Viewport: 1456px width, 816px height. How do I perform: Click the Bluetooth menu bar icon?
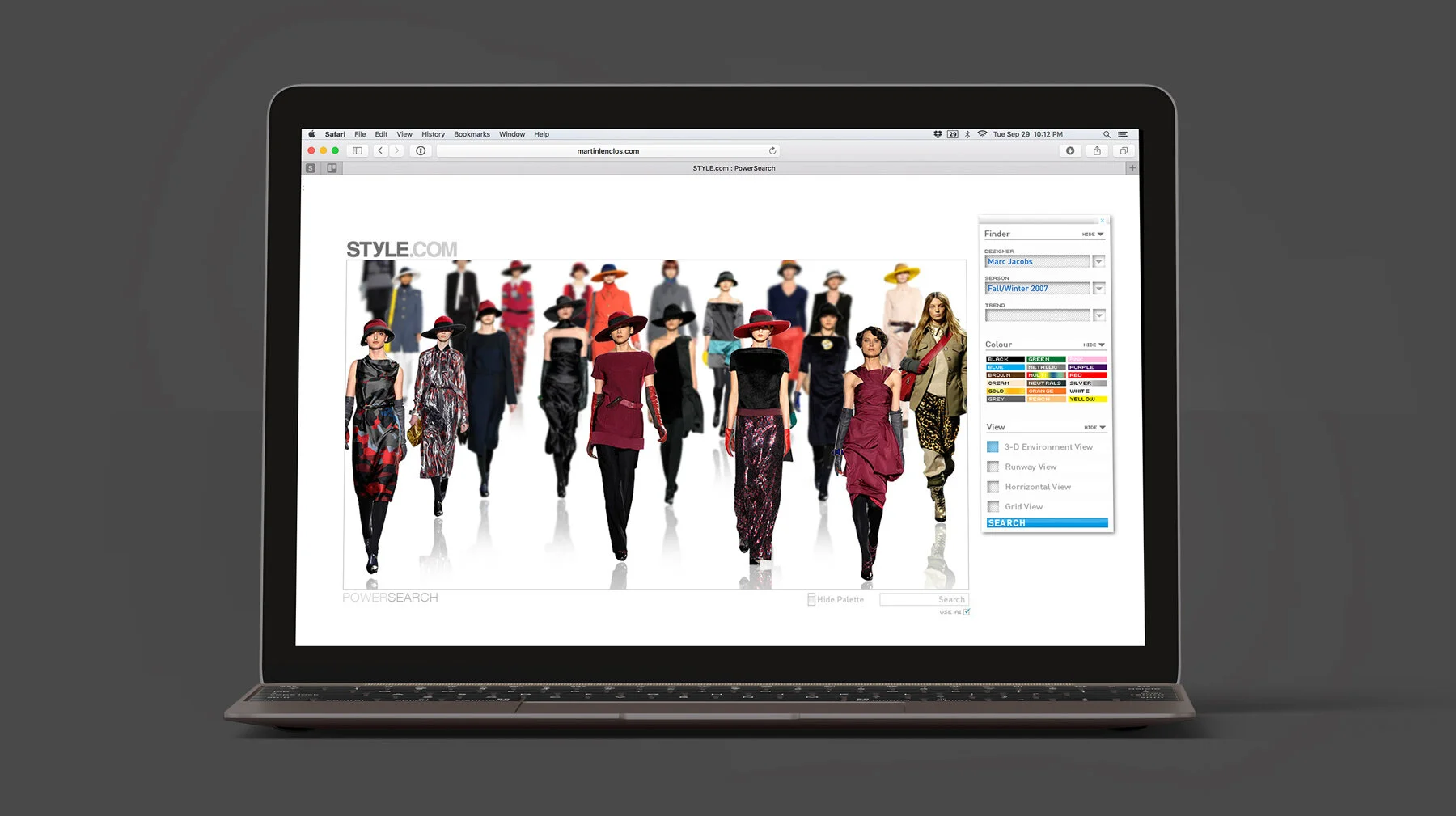pyautogui.click(x=967, y=134)
